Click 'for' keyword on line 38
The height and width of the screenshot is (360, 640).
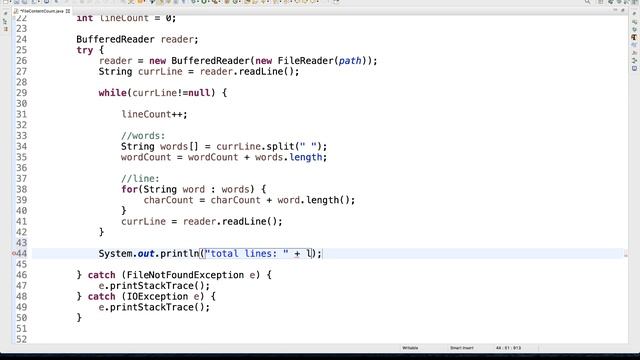click(x=129, y=189)
